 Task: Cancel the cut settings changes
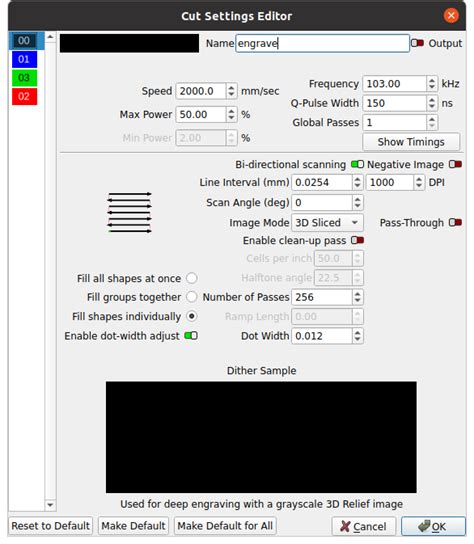[364, 526]
